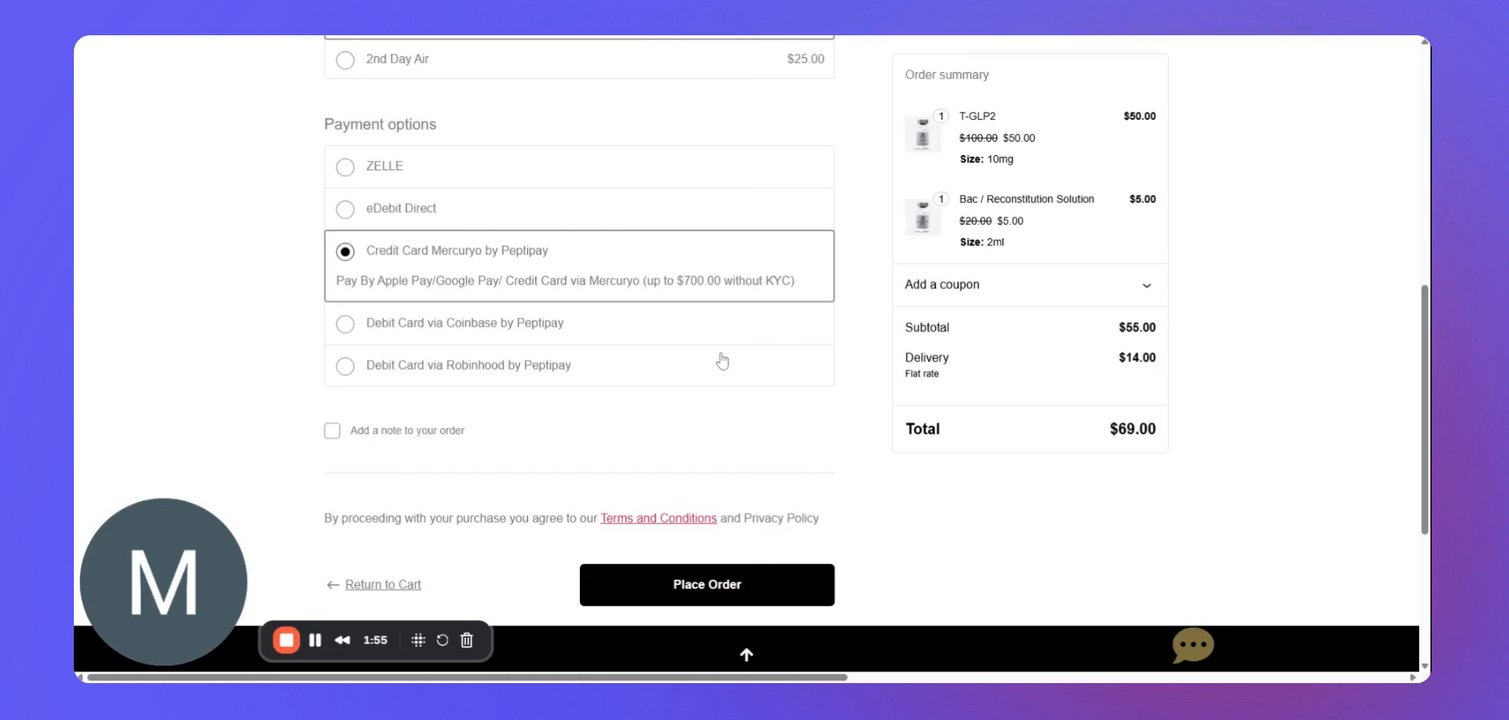The image size is (1509, 720).
Task: Click the T-GLP2 product thumbnail
Action: 922,134
